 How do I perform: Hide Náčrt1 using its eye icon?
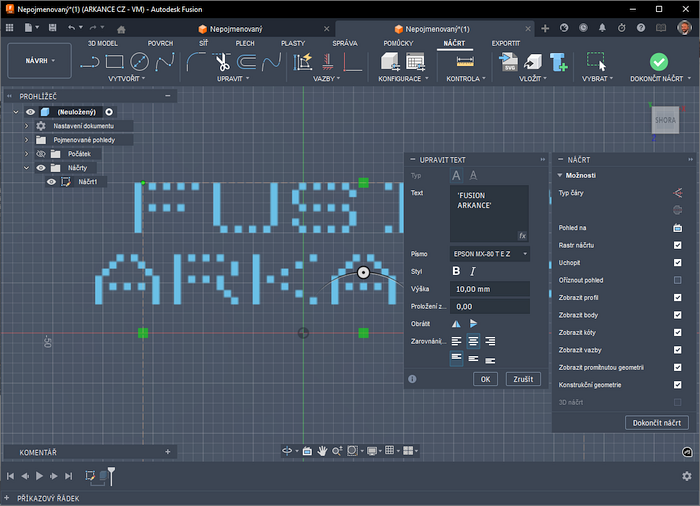[51, 182]
